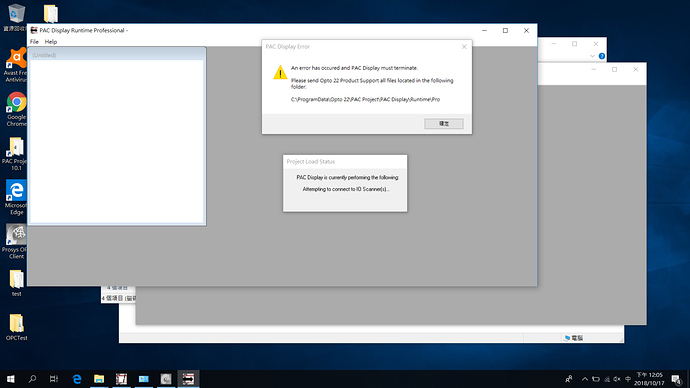Viewport: 690px width, 388px height.
Task: Launch Google Chrome desktop shortcut
Action: tap(16, 110)
